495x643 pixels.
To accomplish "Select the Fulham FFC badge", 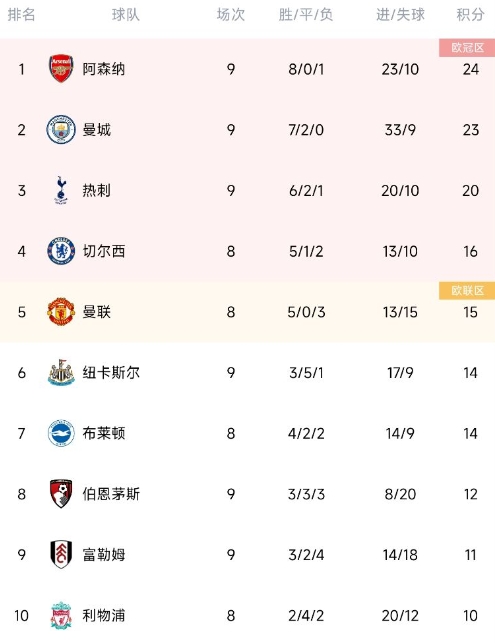I will point(61,554).
